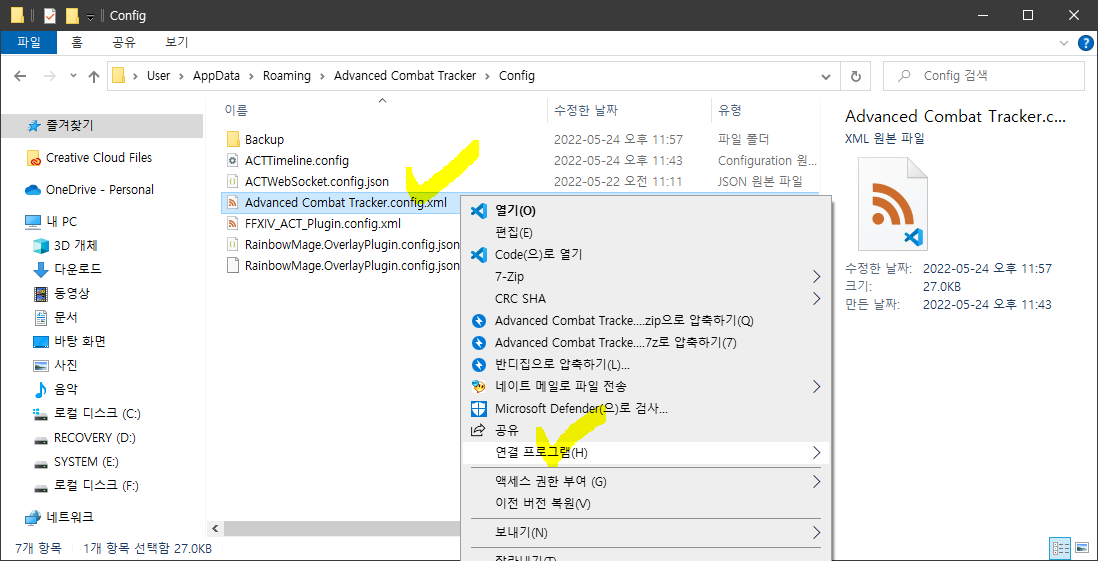Click AppData in the address breadcrumb

pyautogui.click(x=216, y=76)
